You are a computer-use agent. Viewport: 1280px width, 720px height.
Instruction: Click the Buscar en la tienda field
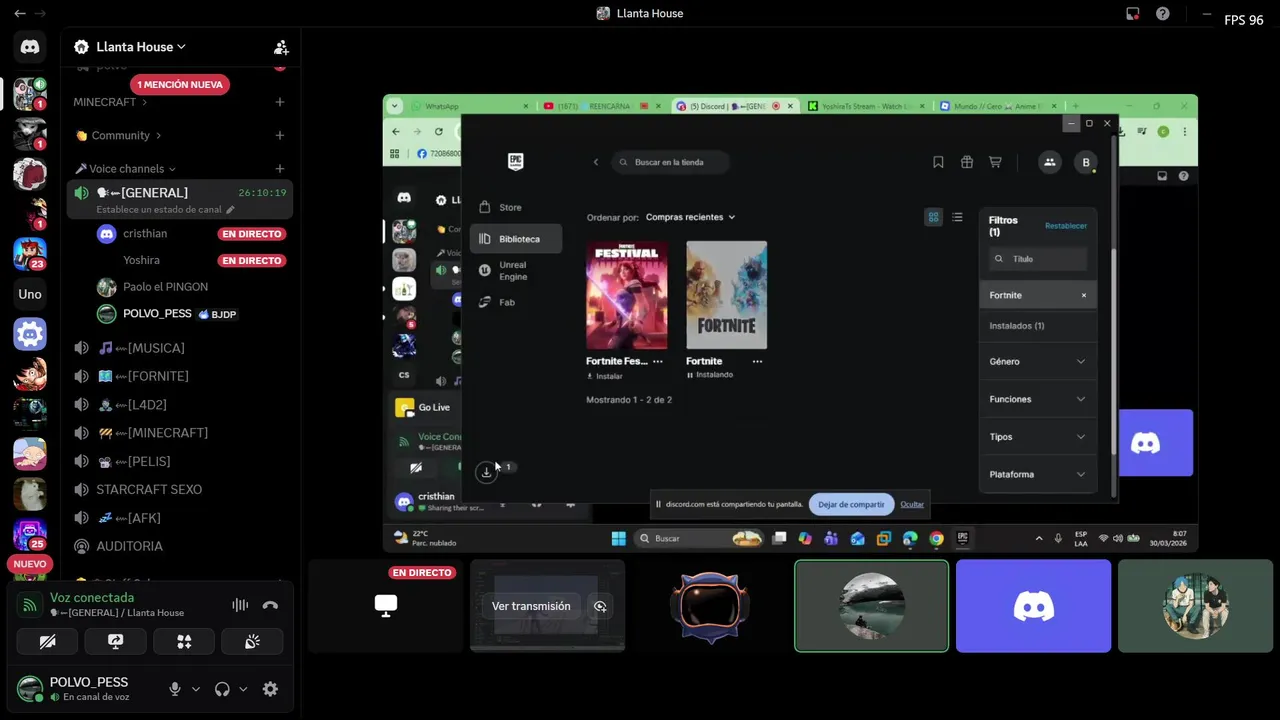670,162
